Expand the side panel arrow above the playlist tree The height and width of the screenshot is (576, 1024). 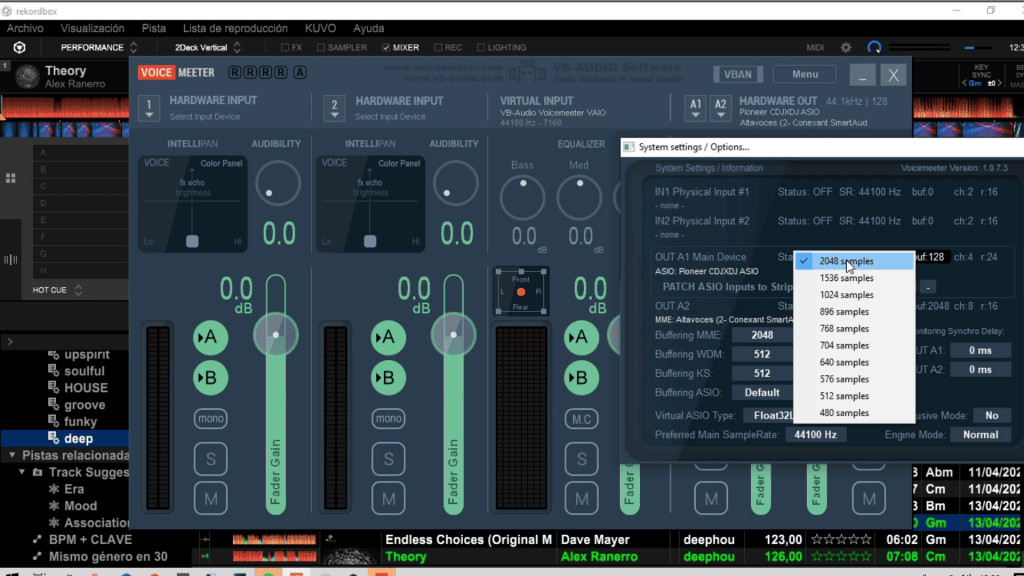[x=10, y=342]
